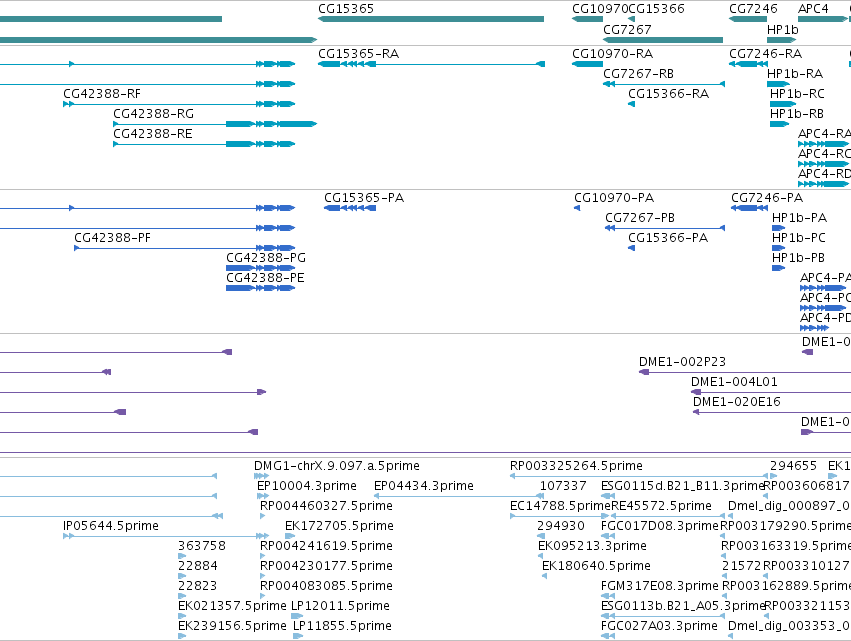Select protein CG42388-PE
The image size is (851, 641).
click(x=261, y=288)
